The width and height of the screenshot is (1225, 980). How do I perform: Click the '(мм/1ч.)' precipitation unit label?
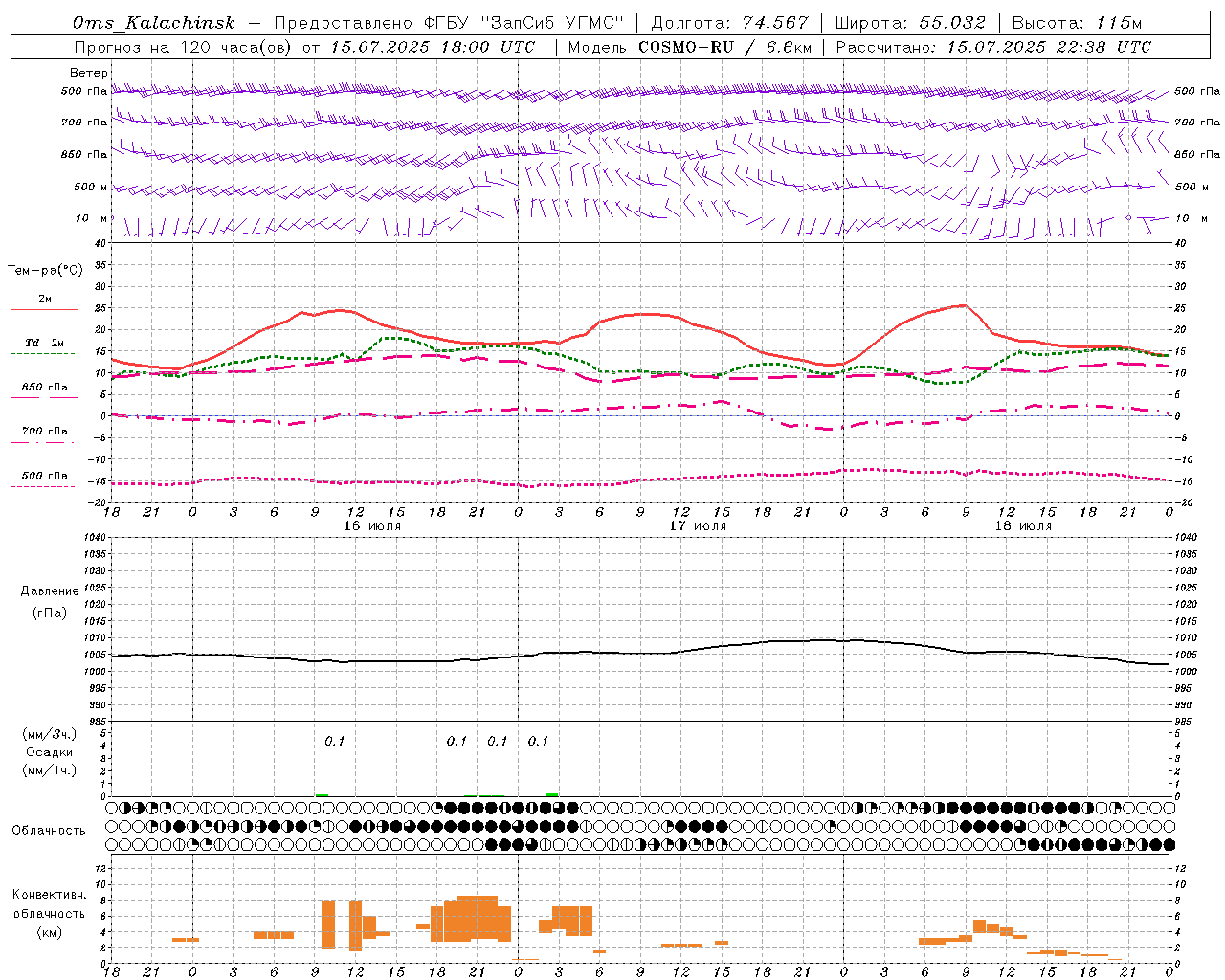[x=50, y=770]
